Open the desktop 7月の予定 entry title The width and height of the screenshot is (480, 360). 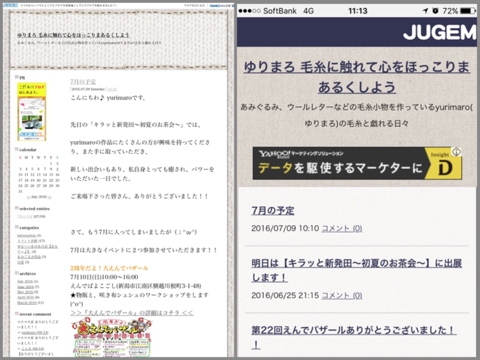(83, 82)
